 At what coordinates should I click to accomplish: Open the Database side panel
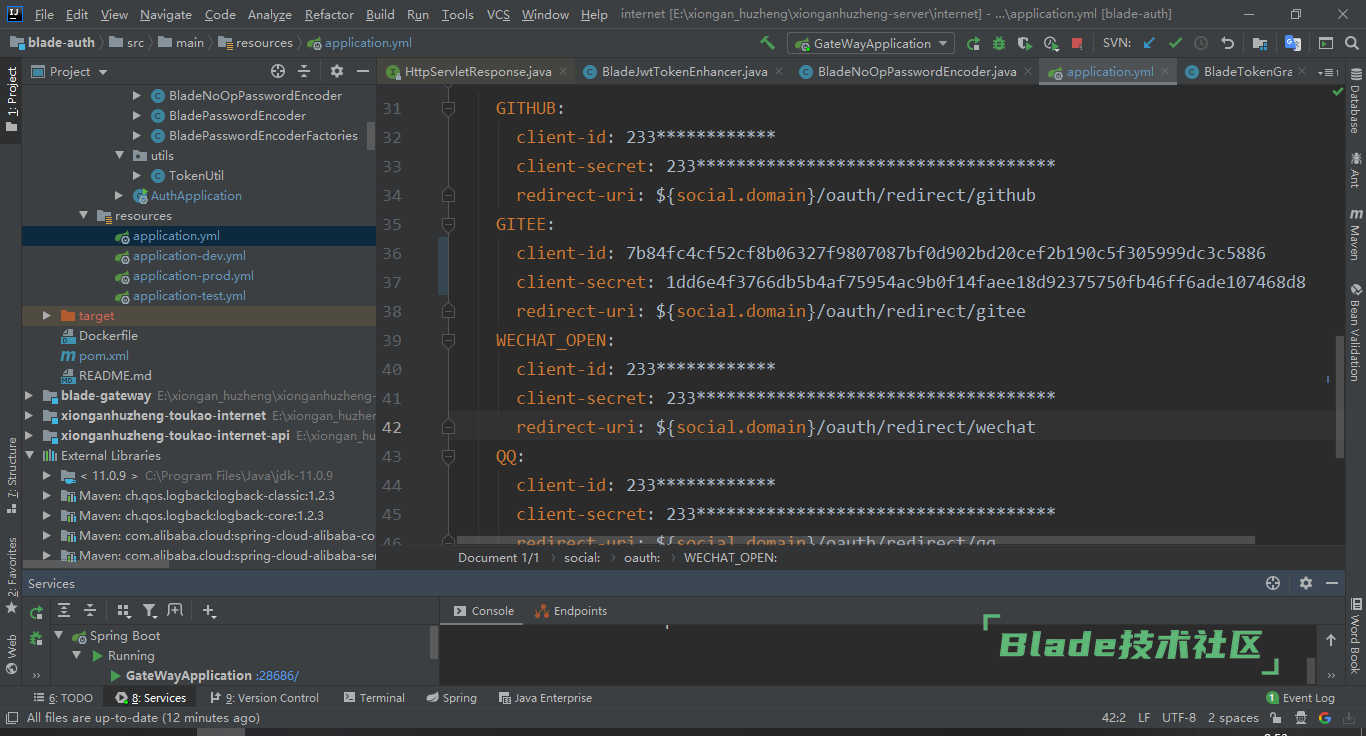1355,103
